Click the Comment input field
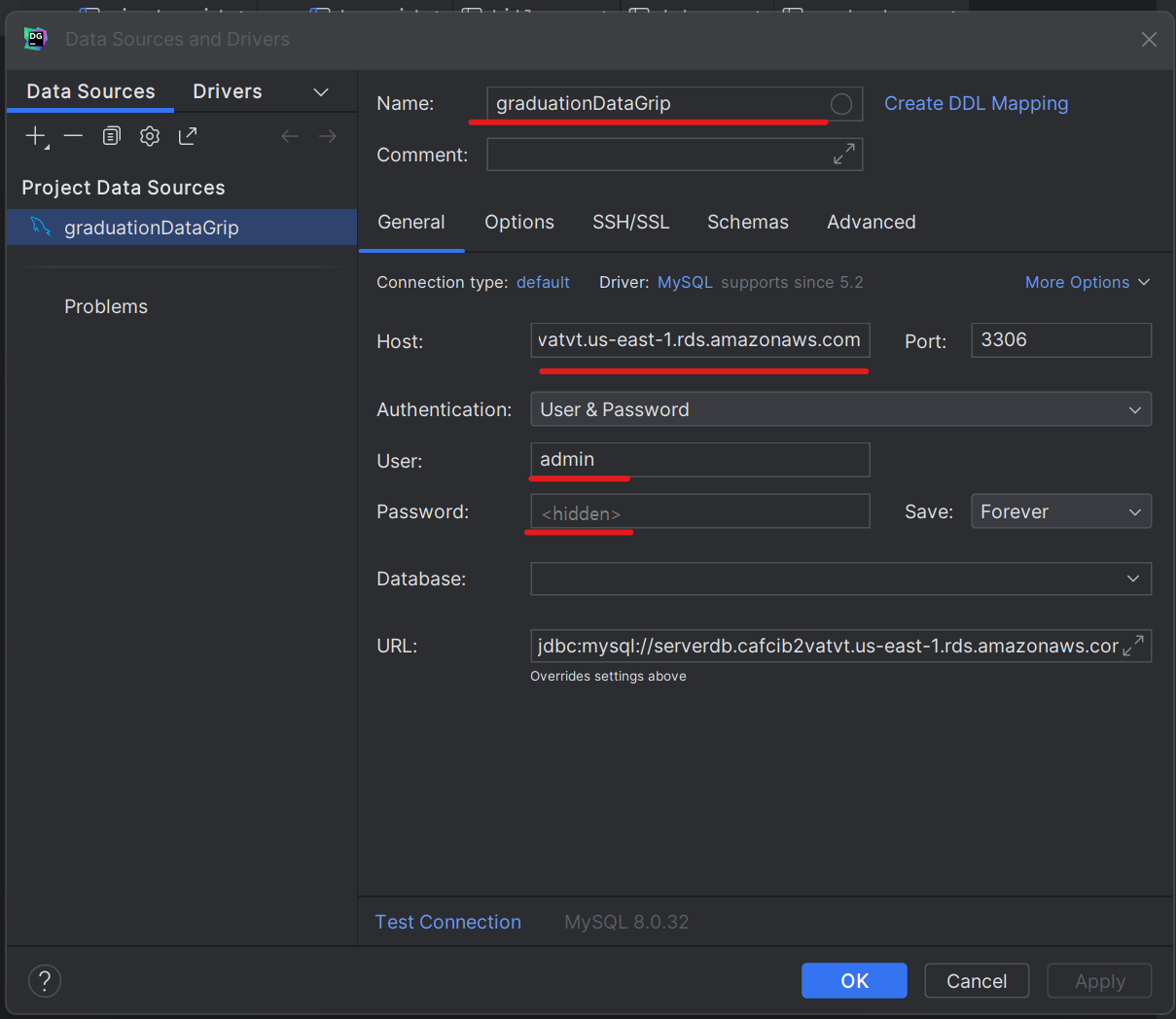The width and height of the screenshot is (1176, 1019). coord(675,155)
